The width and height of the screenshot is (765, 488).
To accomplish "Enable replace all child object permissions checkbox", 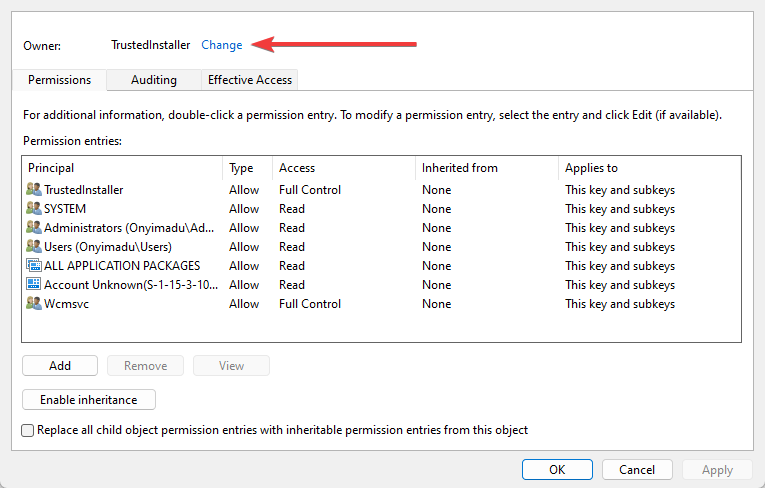I will pyautogui.click(x=28, y=430).
